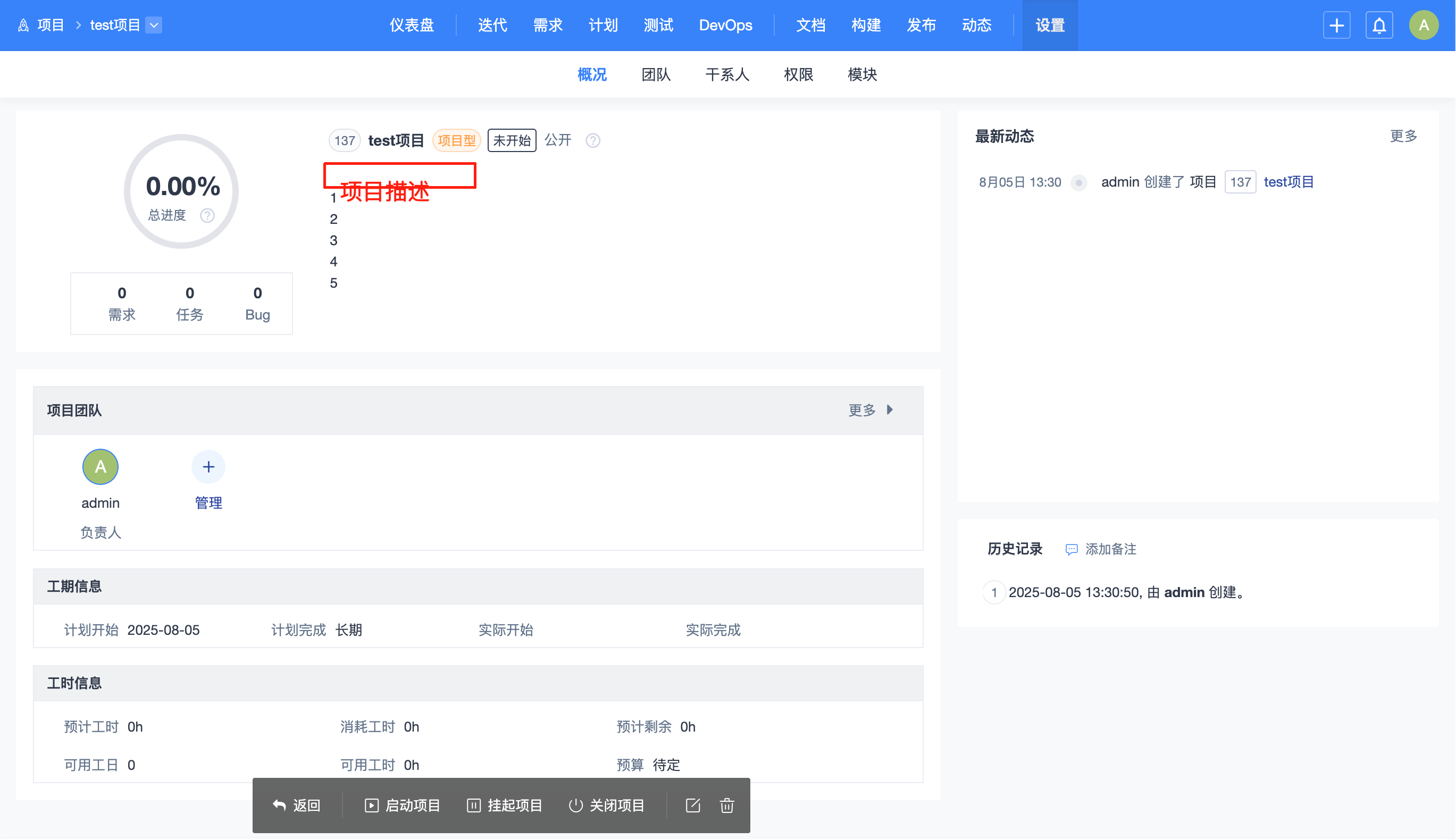The width and height of the screenshot is (1456, 839).
Task: Click the test项目 link in 最新动态
Action: [x=1288, y=182]
